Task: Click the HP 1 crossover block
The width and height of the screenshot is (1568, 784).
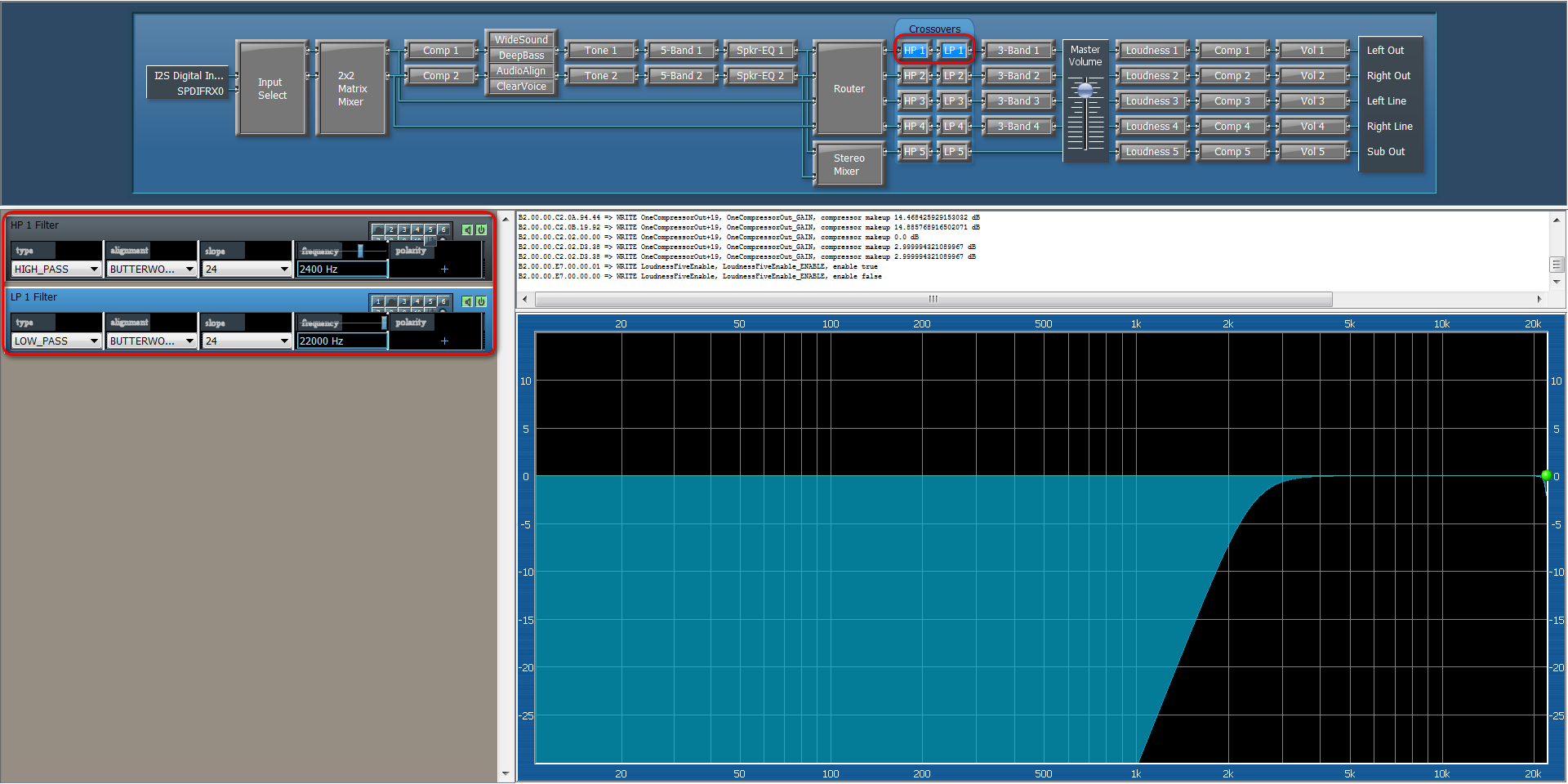Action: click(x=914, y=51)
